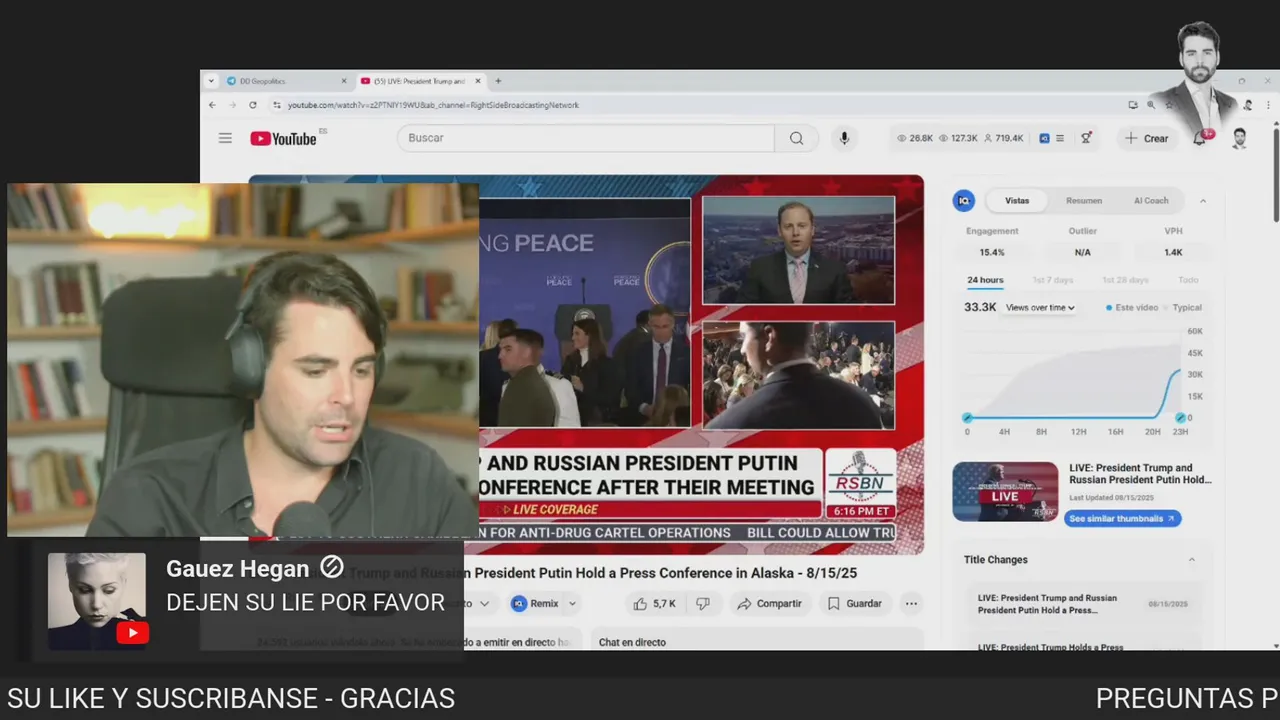This screenshot has width=1280, height=720.
Task: Click the Chat en directo header
Action: point(632,642)
